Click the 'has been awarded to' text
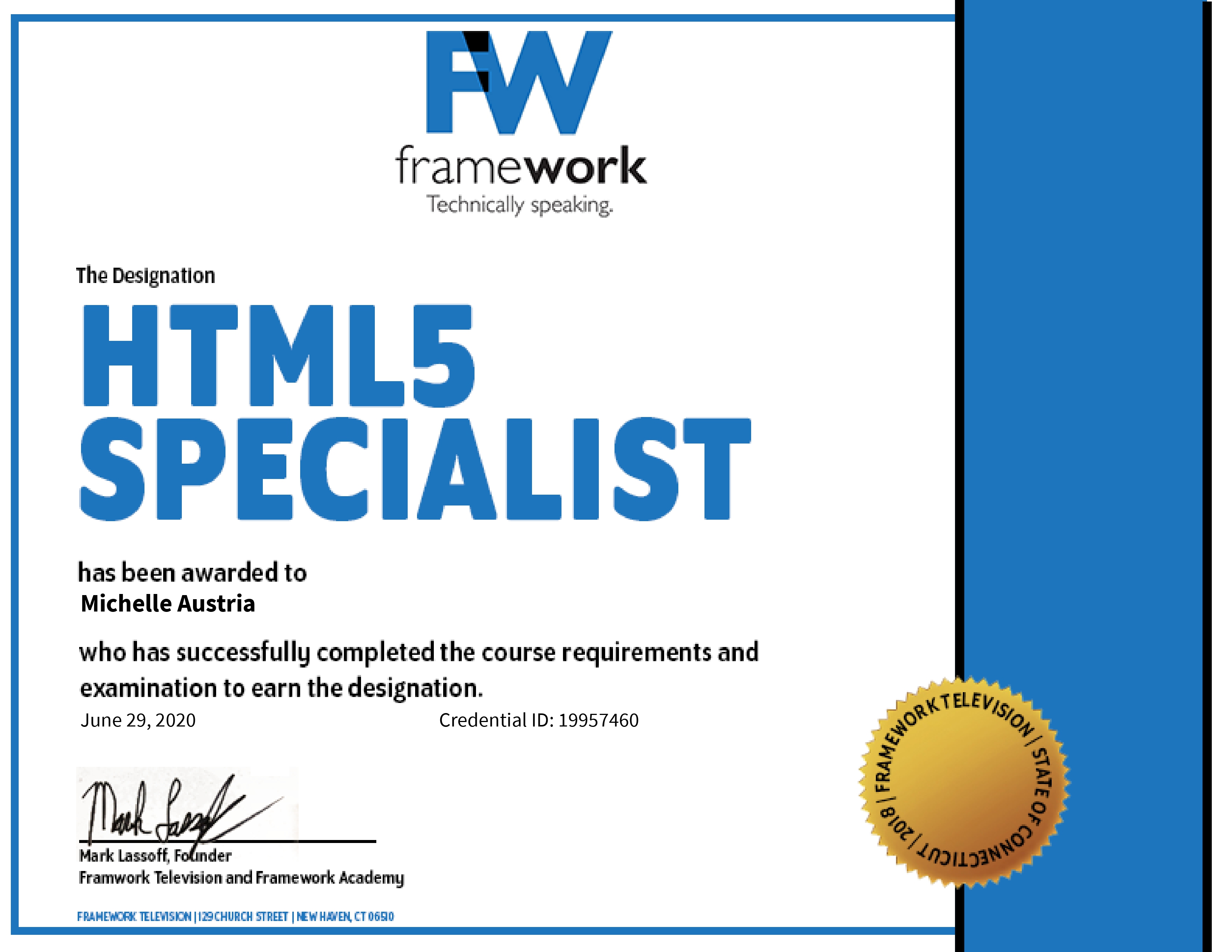Image resolution: width=1232 pixels, height=952 pixels. [x=192, y=572]
